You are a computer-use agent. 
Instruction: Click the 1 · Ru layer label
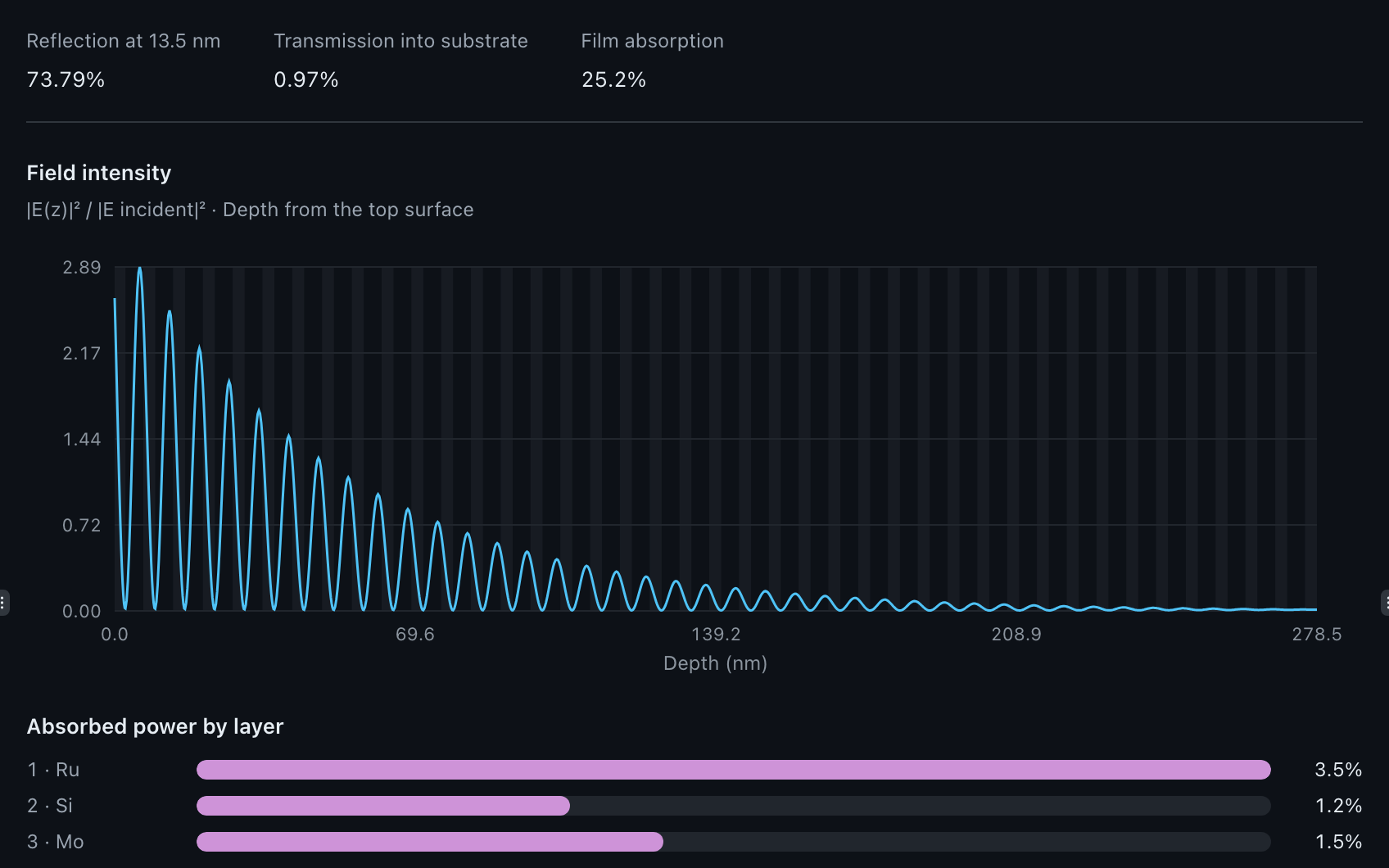53,770
